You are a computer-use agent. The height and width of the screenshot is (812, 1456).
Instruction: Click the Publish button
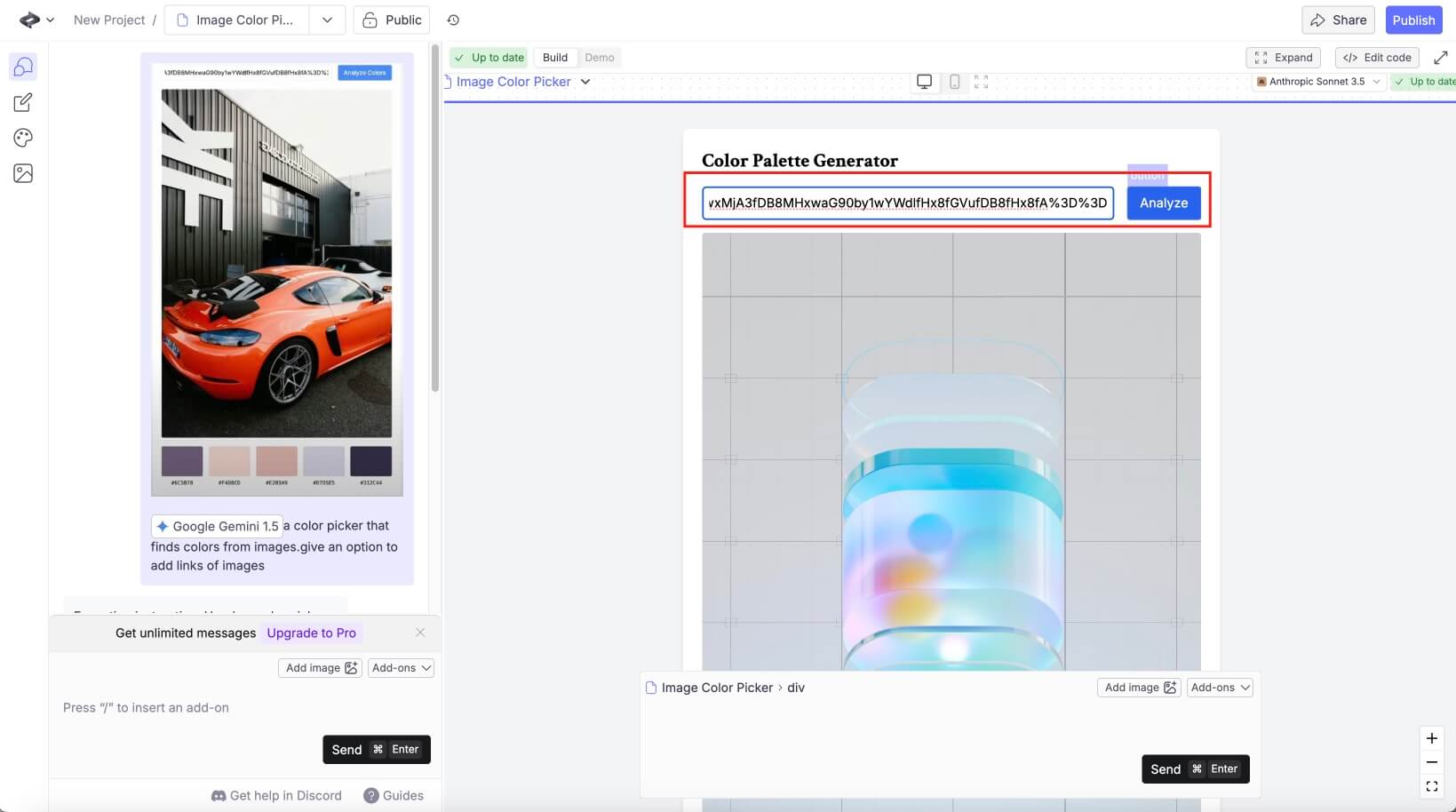(1412, 20)
